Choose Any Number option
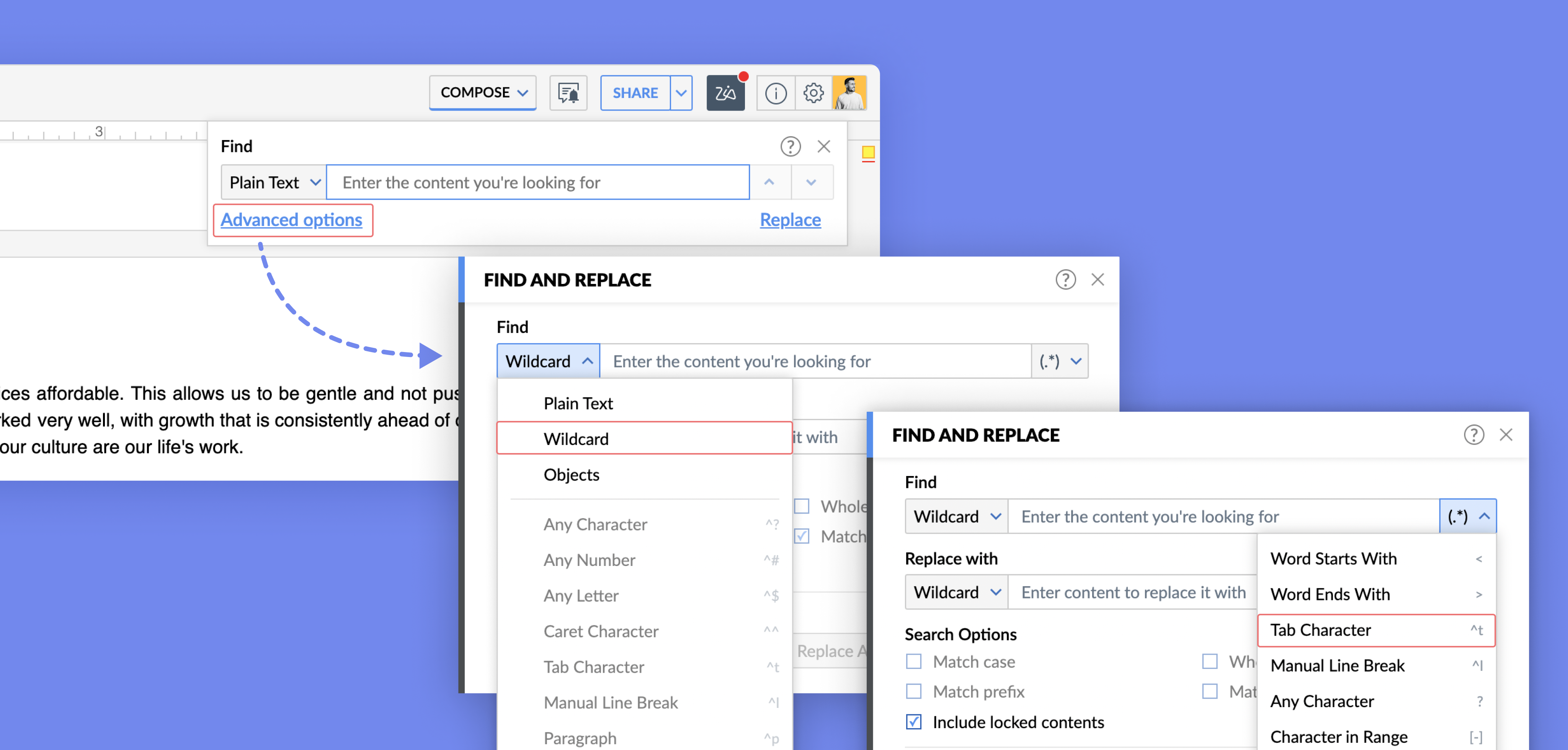Viewport: 1568px width, 750px height. click(x=645, y=560)
